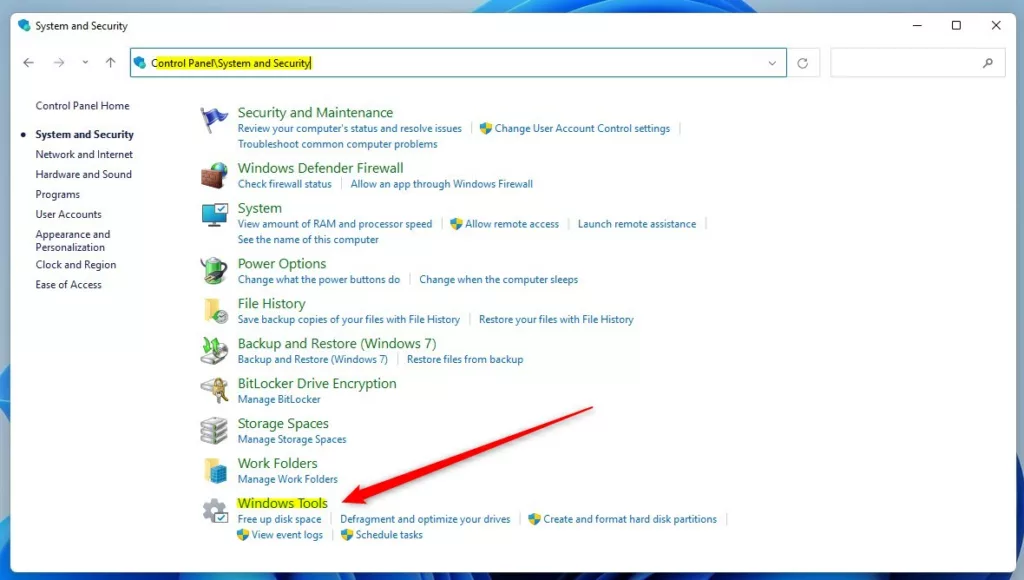Click the address bar path field
Viewport: 1024px width, 580px height.
(x=458, y=63)
